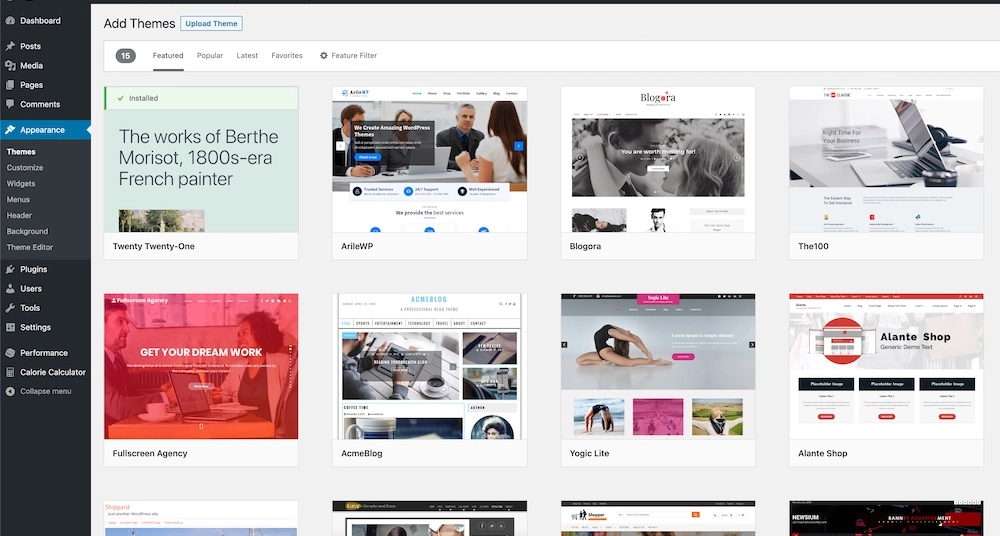Open the Performance menu item
The height and width of the screenshot is (536, 1000).
pyautogui.click(x=45, y=353)
